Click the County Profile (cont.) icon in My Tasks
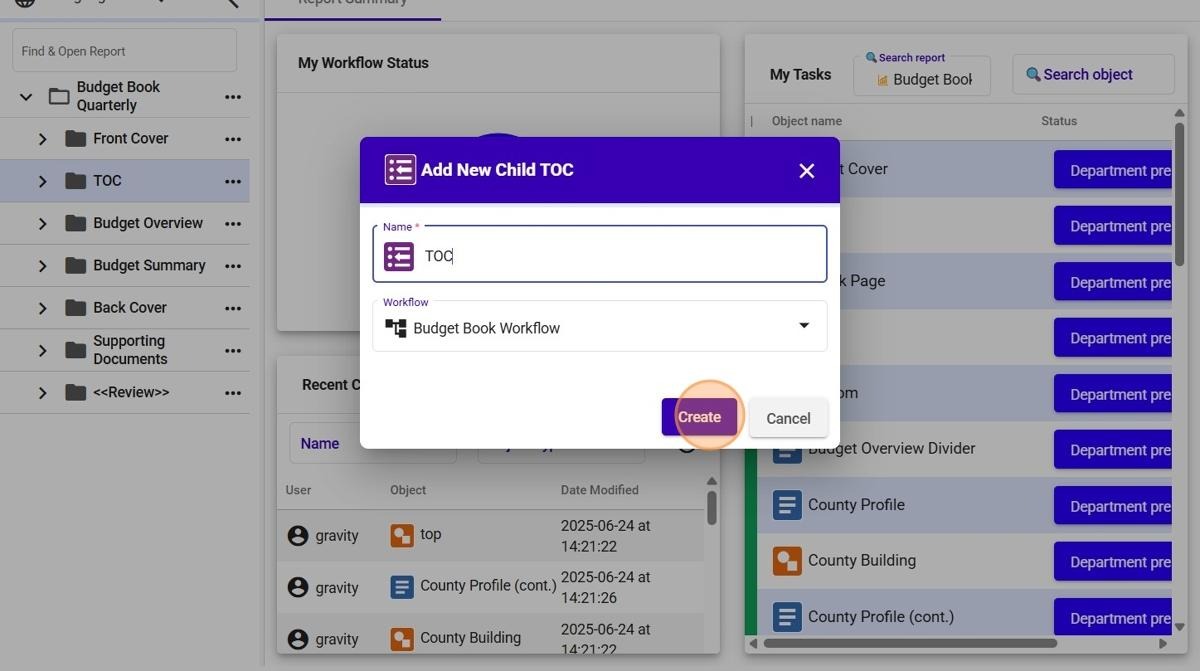 tap(787, 617)
